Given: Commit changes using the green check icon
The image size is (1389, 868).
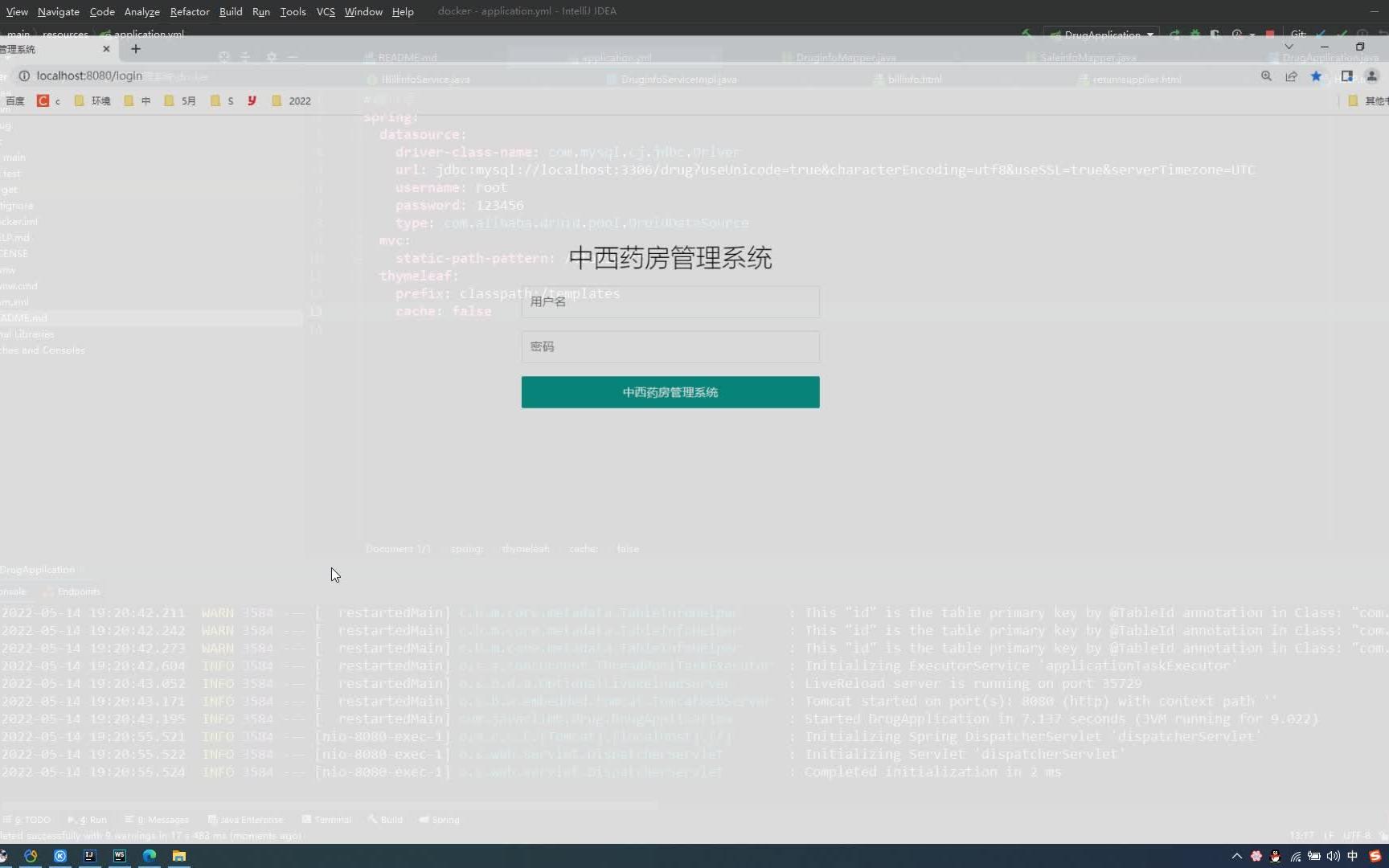Looking at the screenshot, I should 1342,35.
